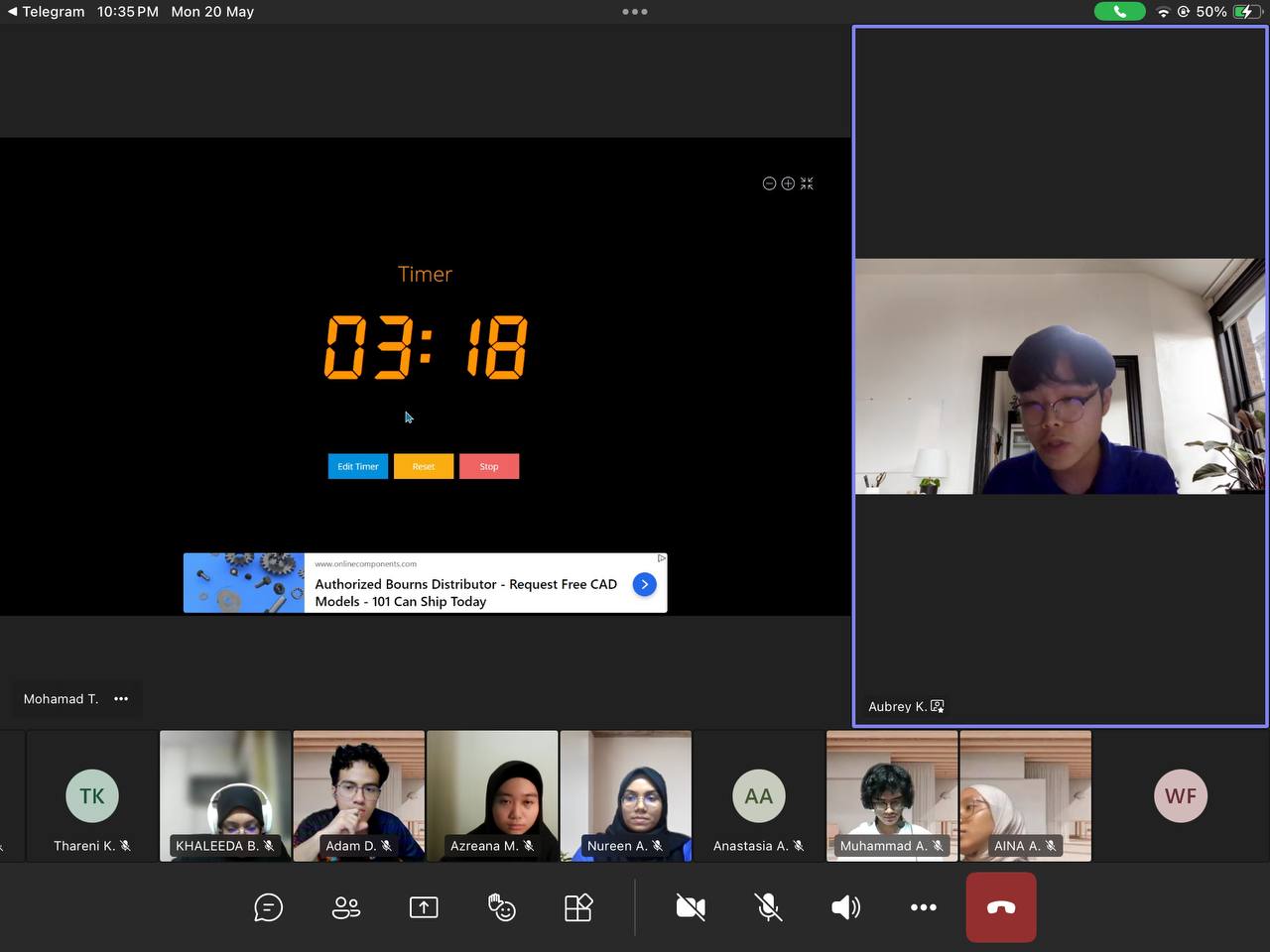Click the blue Edit Timer button
The height and width of the screenshot is (952, 1270).
[x=358, y=466]
